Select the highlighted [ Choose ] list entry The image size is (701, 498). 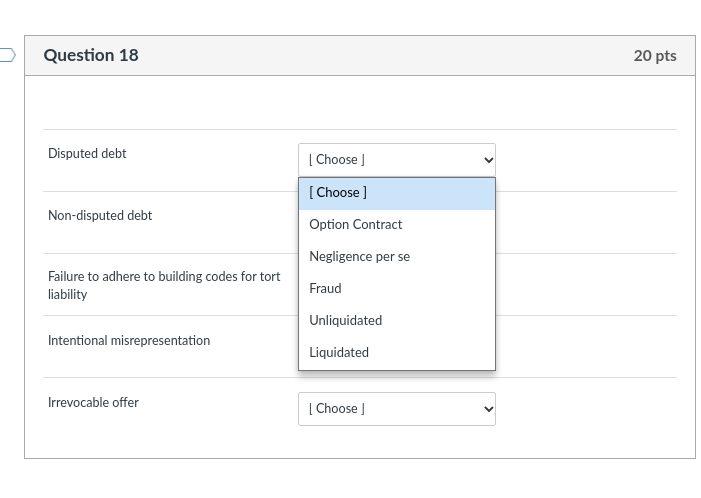[x=396, y=193]
